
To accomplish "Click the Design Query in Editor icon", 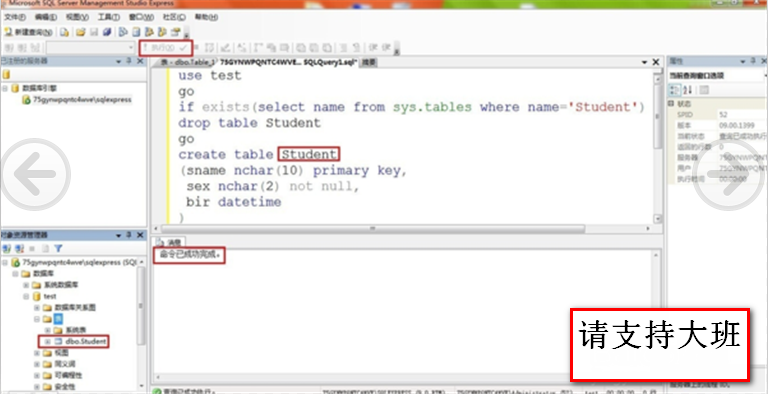I will pos(225,48).
